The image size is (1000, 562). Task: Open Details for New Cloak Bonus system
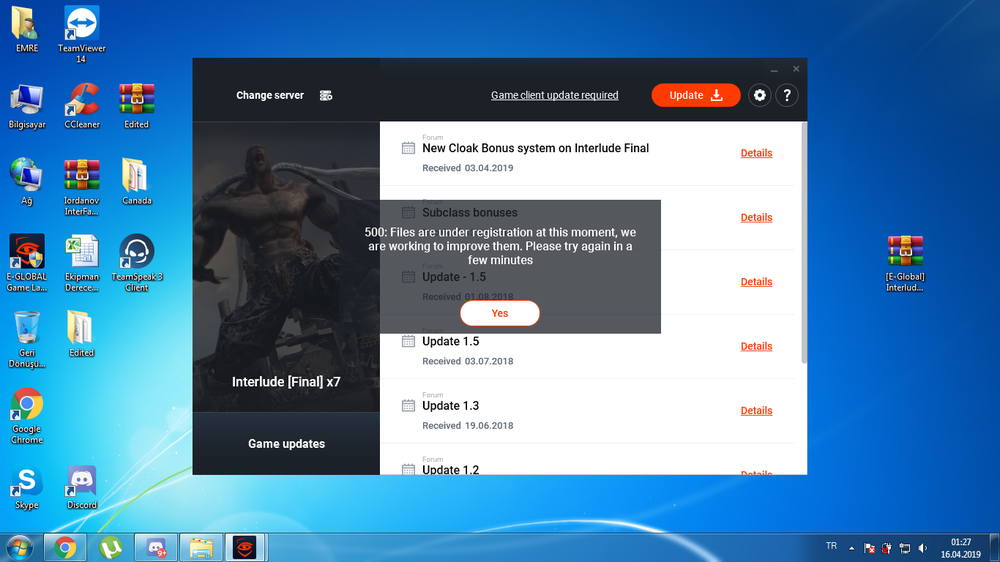(x=756, y=153)
